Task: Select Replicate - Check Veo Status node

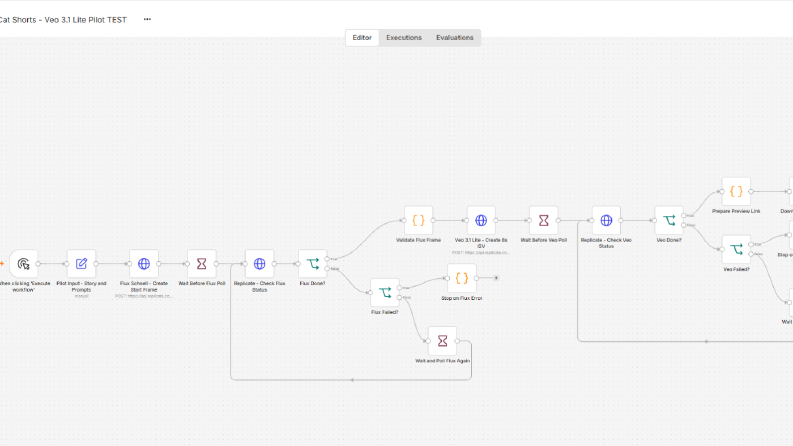Action: [606, 220]
